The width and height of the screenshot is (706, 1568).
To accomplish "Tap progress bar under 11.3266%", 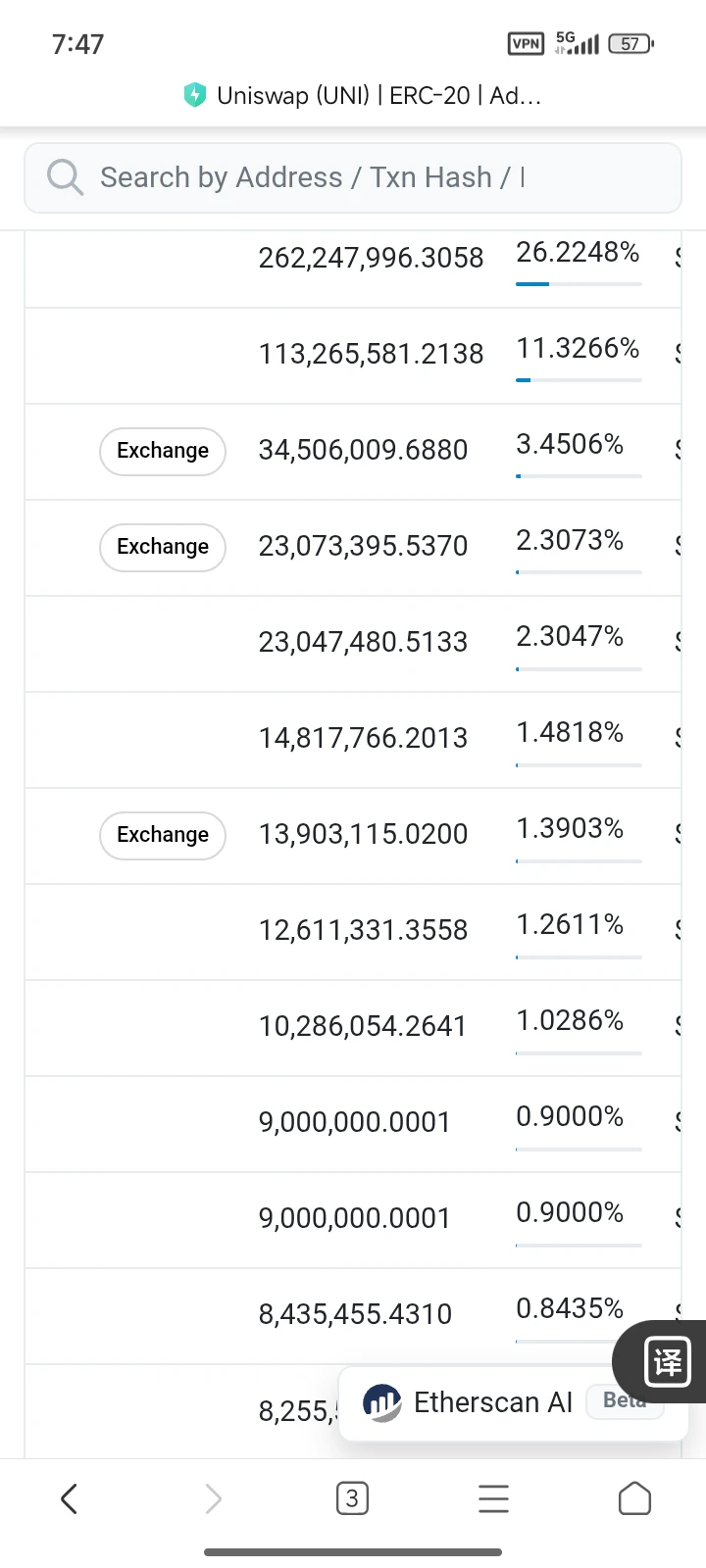I will (579, 380).
